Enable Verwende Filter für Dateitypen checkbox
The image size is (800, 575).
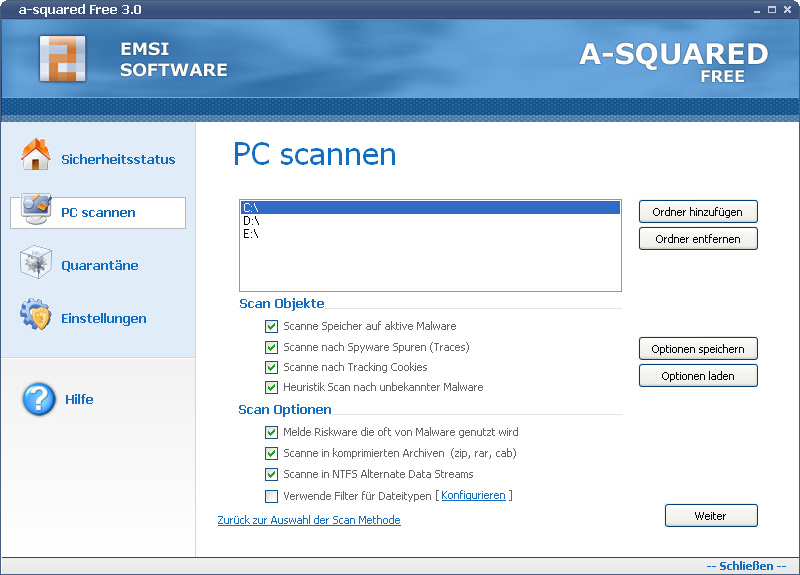pyautogui.click(x=271, y=496)
